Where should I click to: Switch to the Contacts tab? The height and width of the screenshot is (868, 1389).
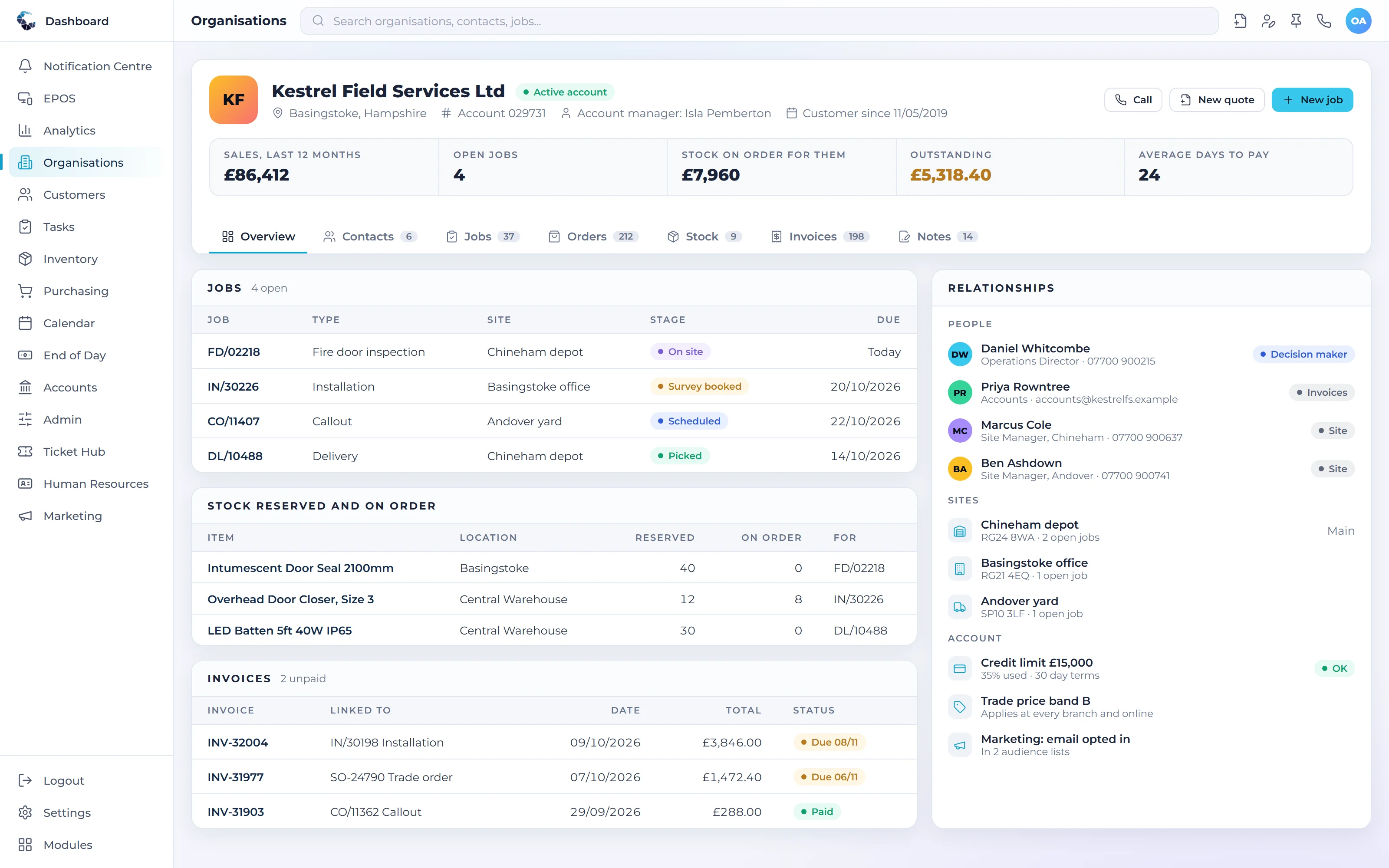point(370,237)
